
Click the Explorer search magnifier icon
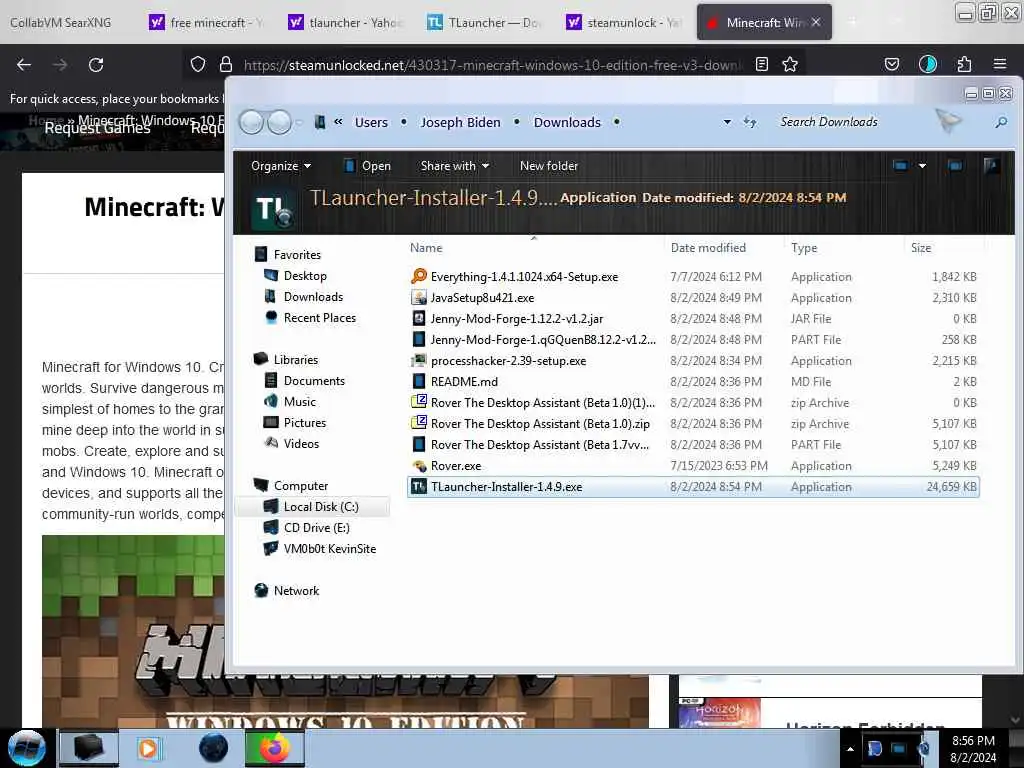pos(1000,122)
